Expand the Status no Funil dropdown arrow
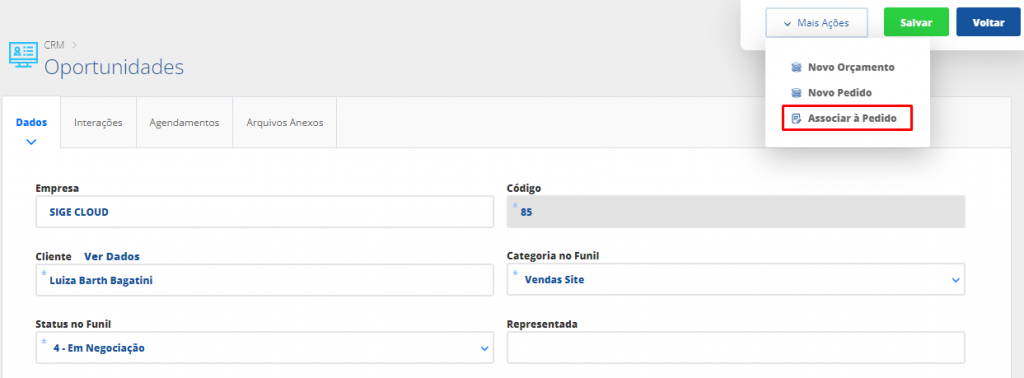This screenshot has width=1024, height=378. tap(485, 349)
